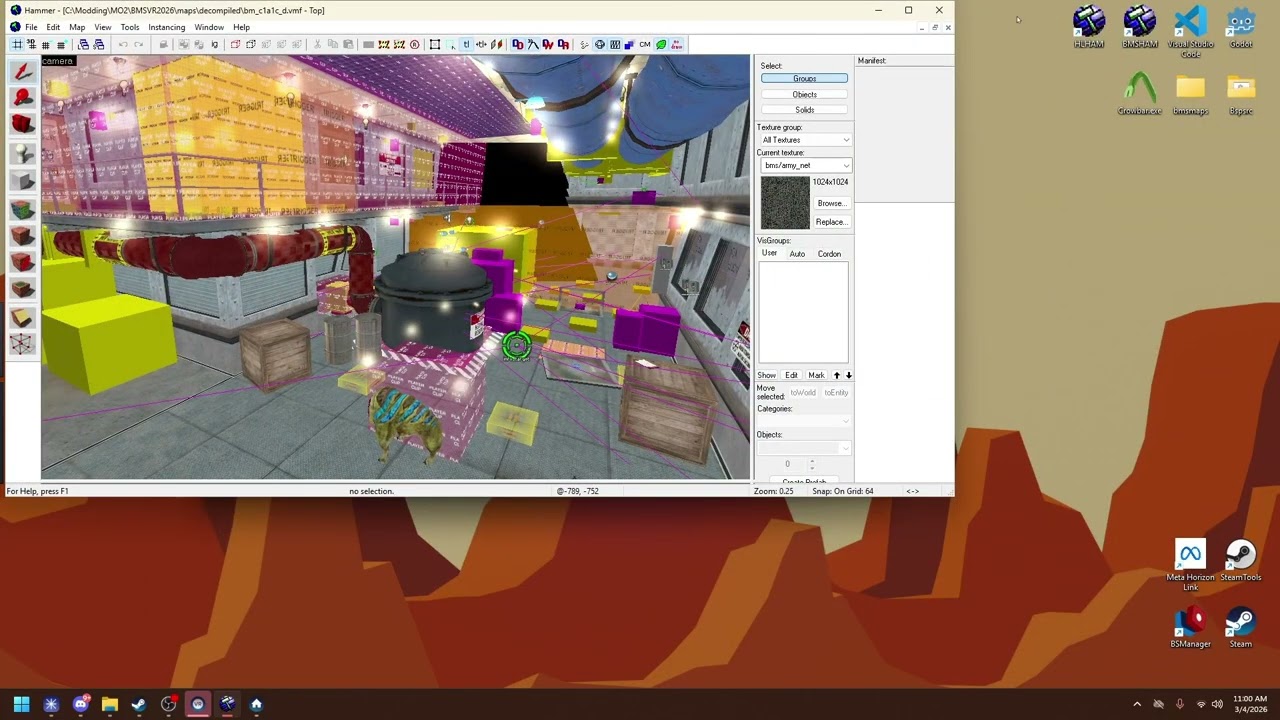Screen dimensions: 1280x720
Task: Open the Categories dropdown
Action: 846,421
